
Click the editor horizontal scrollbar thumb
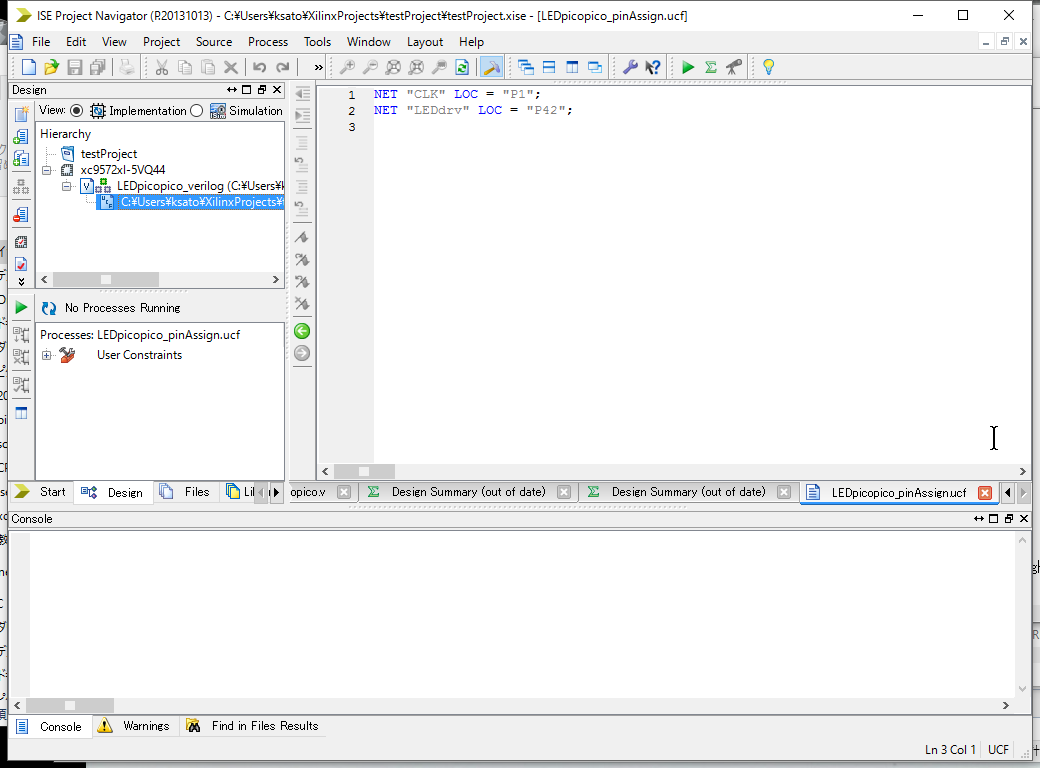tap(364, 472)
